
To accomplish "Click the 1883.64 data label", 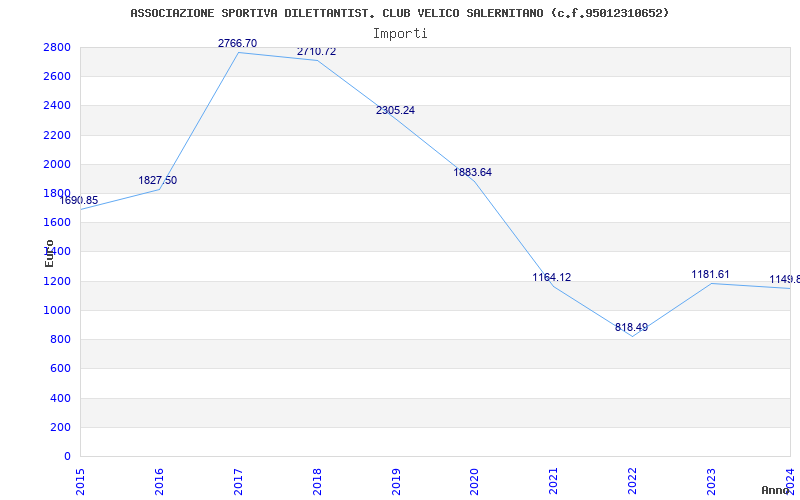I will (x=472, y=172).
